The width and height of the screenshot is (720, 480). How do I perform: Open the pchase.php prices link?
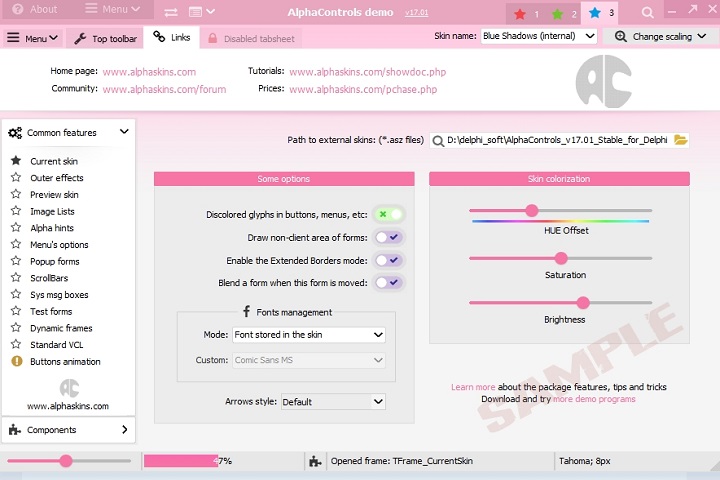(x=363, y=89)
